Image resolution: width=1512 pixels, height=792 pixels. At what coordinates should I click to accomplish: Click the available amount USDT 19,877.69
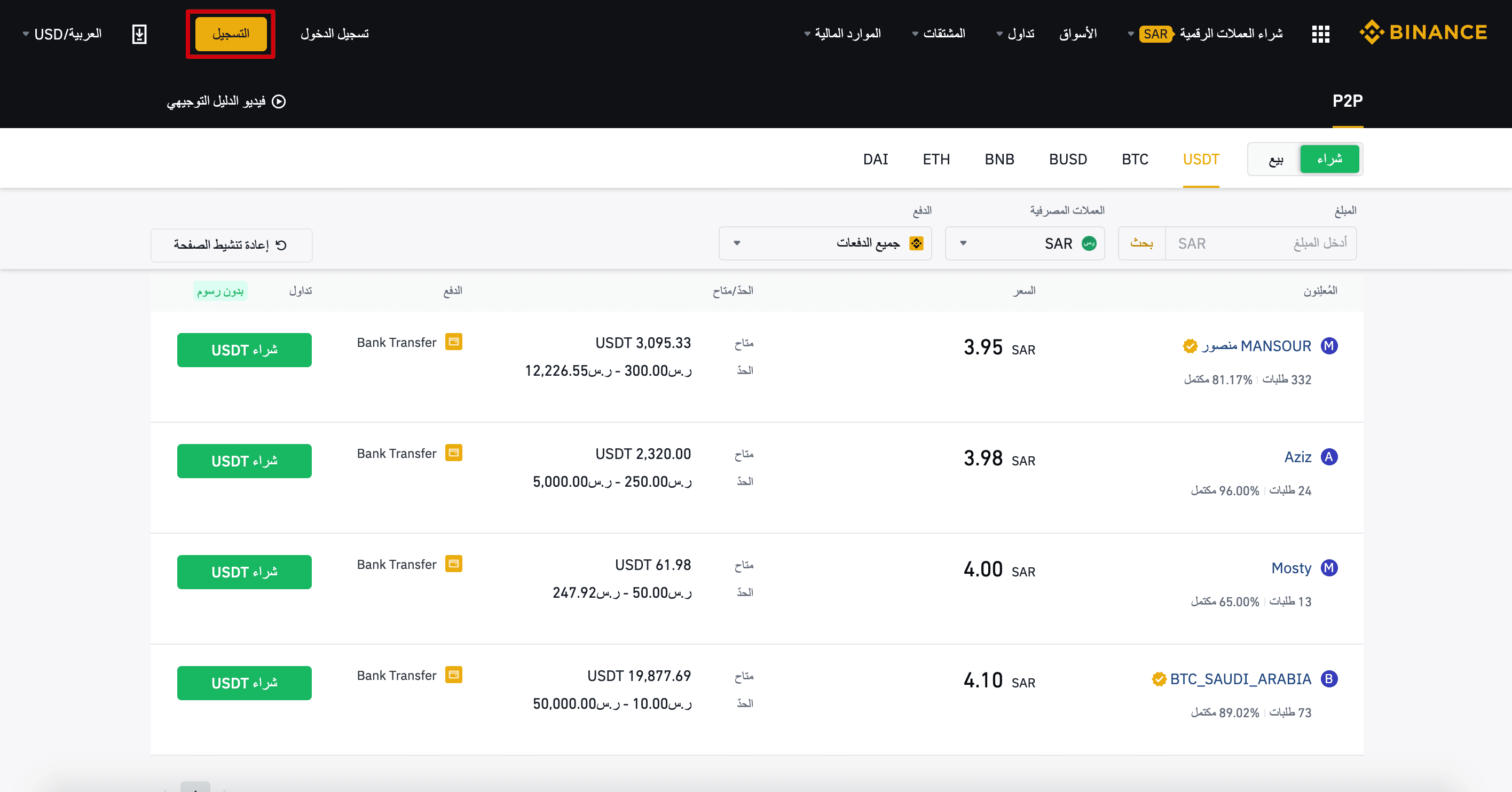click(x=639, y=676)
